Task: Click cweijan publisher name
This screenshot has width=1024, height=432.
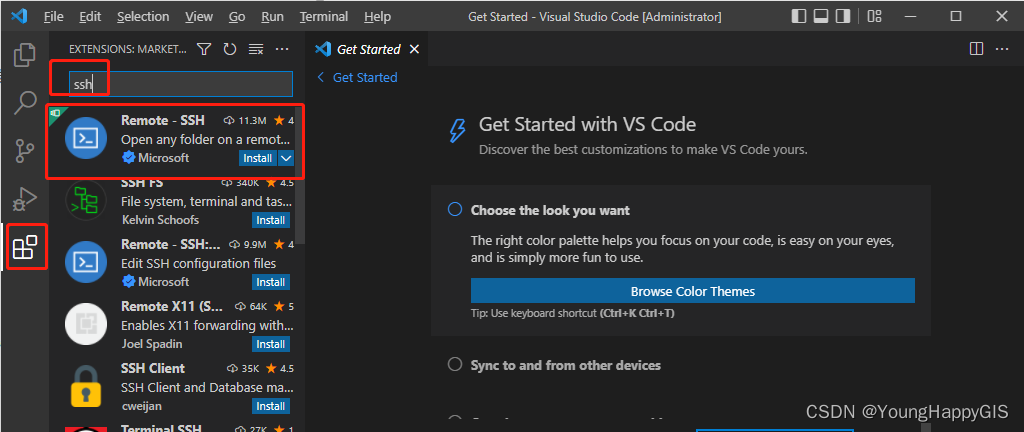Action: (142, 406)
